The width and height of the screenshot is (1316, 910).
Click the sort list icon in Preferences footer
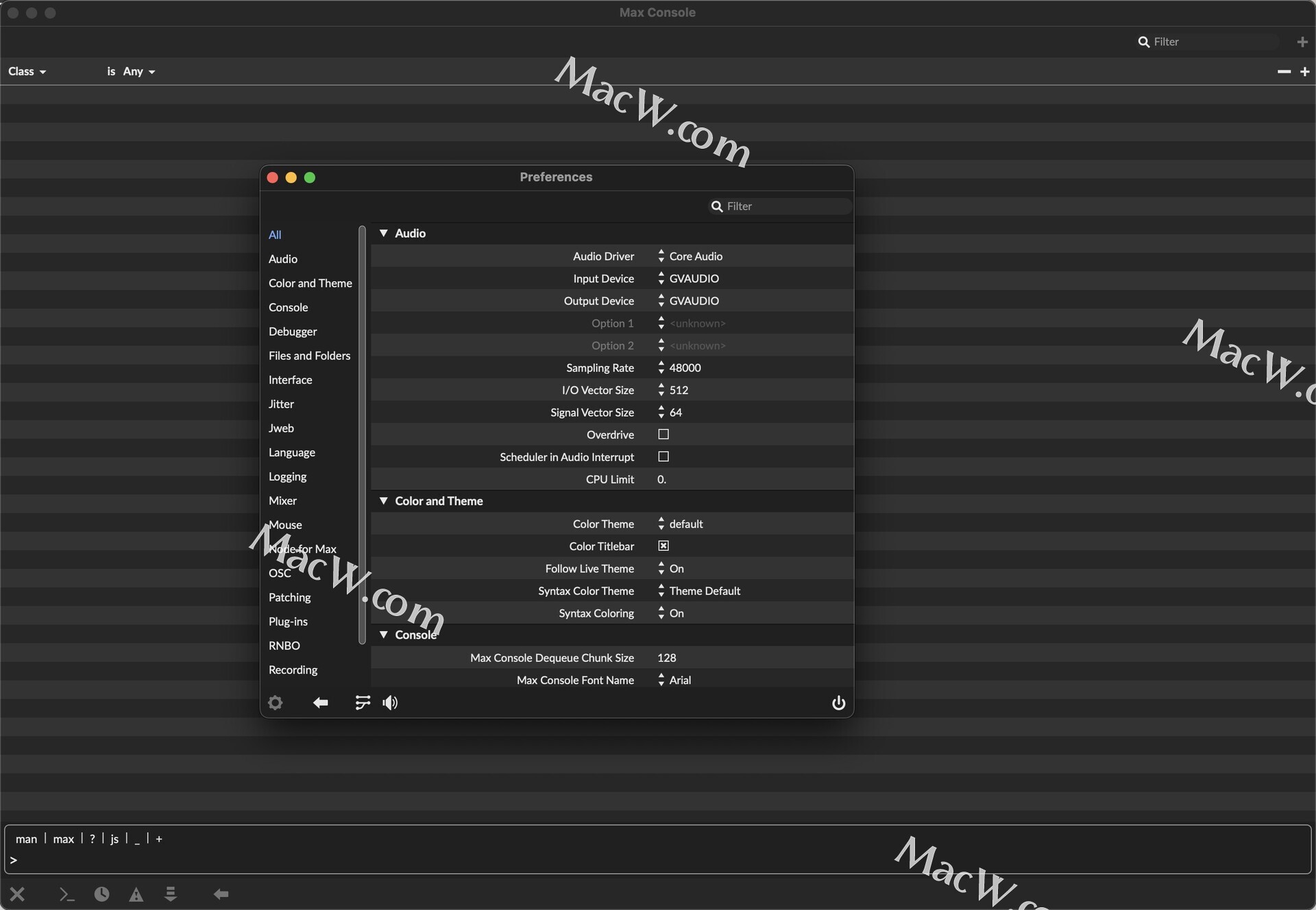tap(363, 702)
